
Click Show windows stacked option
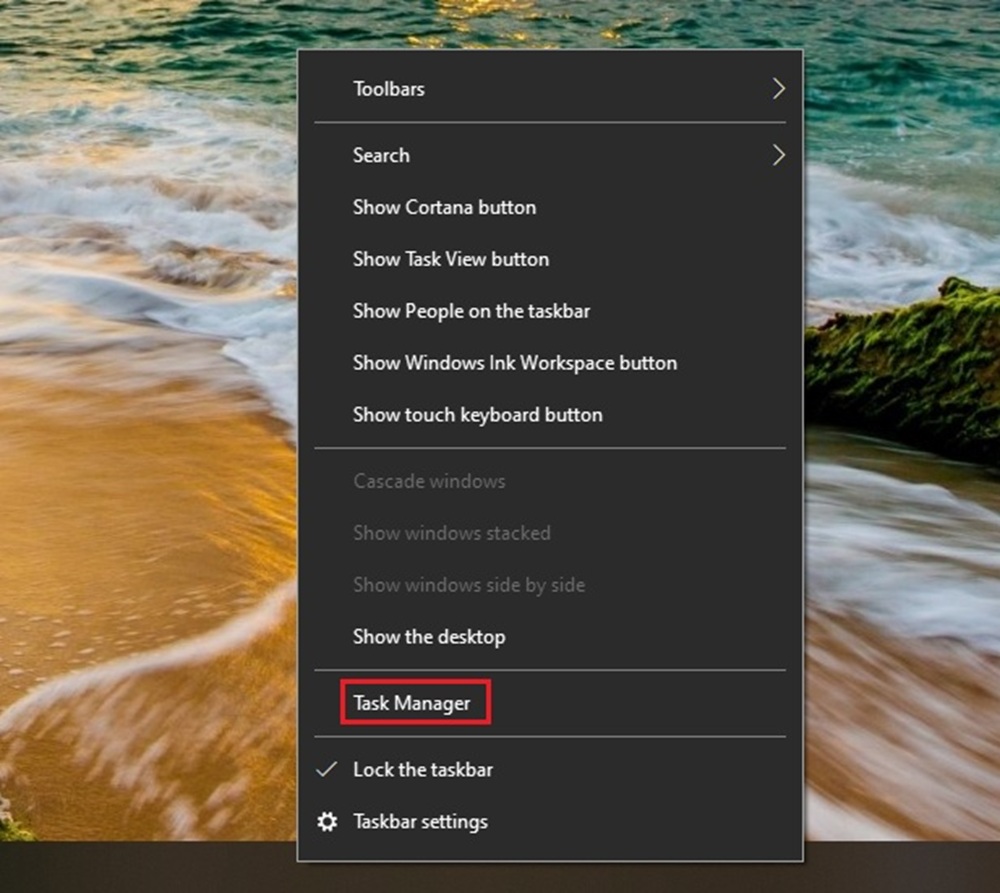pyautogui.click(x=451, y=534)
